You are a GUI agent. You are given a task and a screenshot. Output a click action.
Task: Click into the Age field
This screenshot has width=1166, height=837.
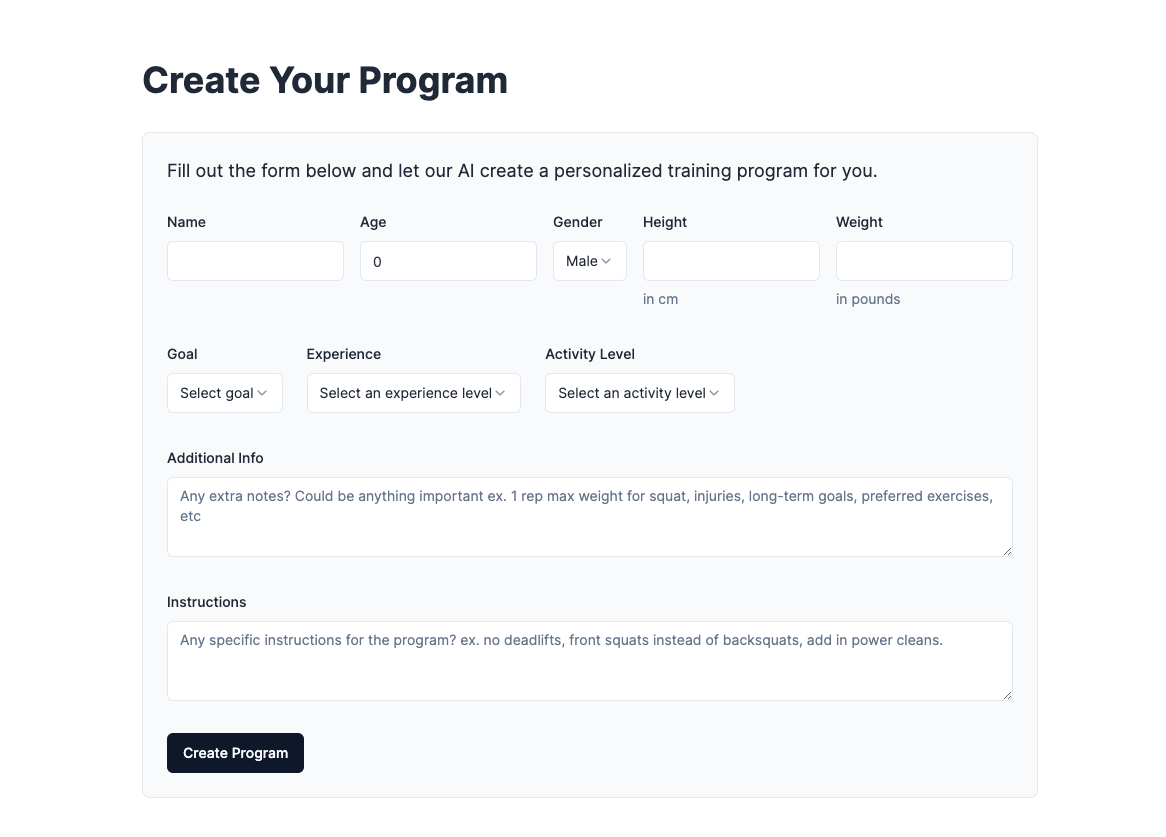(x=448, y=261)
